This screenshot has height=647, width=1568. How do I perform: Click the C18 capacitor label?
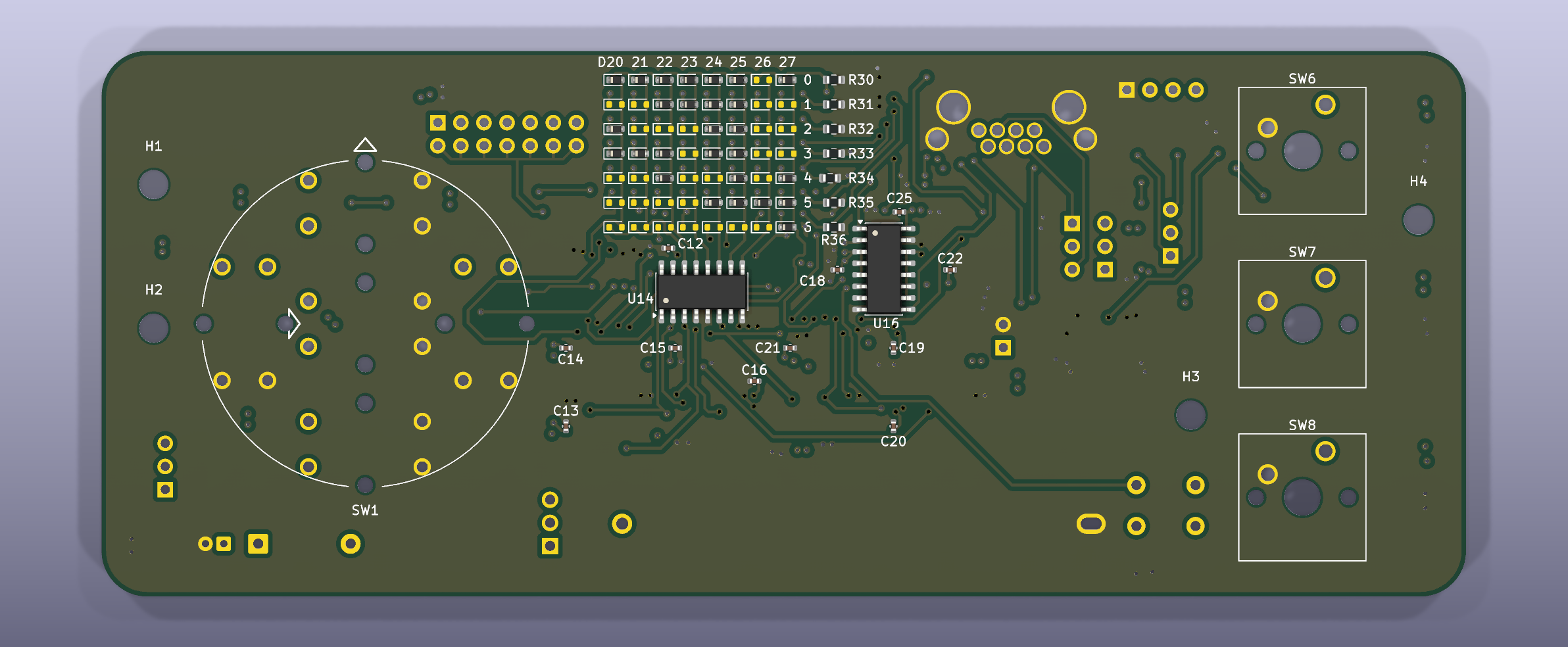tap(812, 281)
